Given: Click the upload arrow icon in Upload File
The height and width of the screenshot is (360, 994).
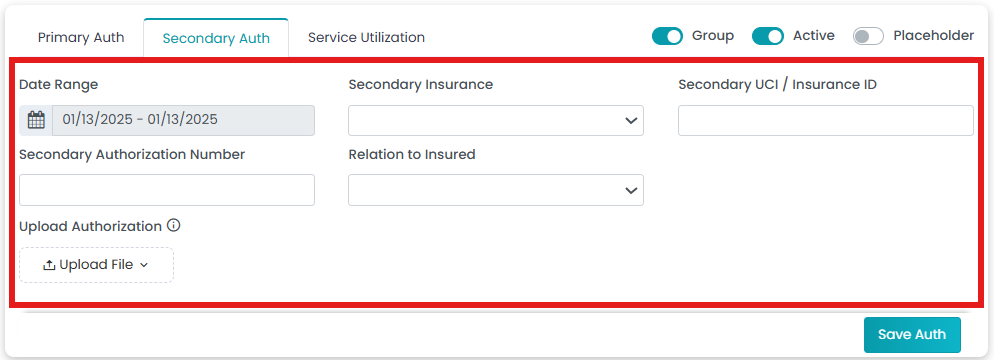Looking at the screenshot, I should pos(49,265).
